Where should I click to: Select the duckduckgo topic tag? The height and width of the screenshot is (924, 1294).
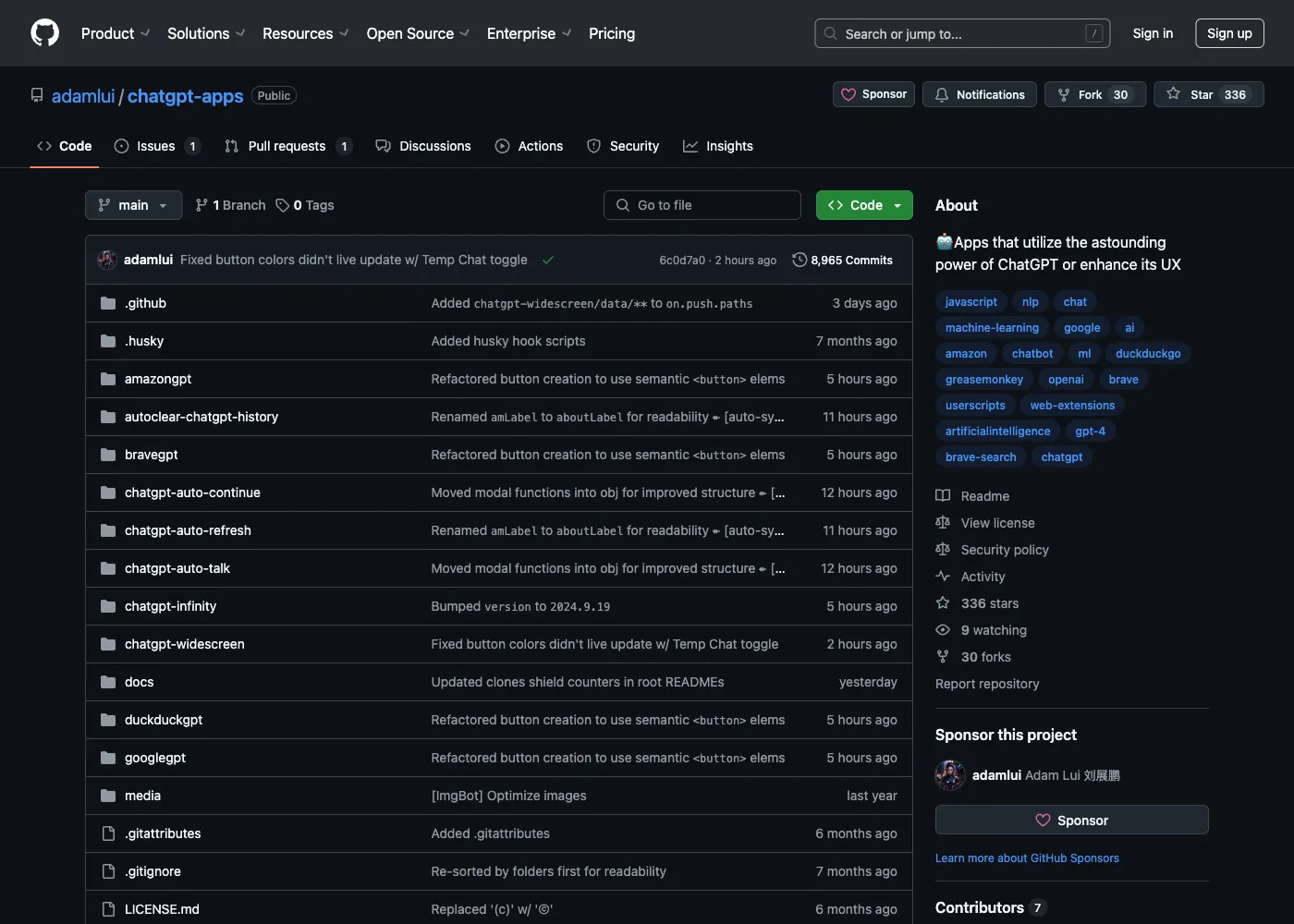point(1148,354)
